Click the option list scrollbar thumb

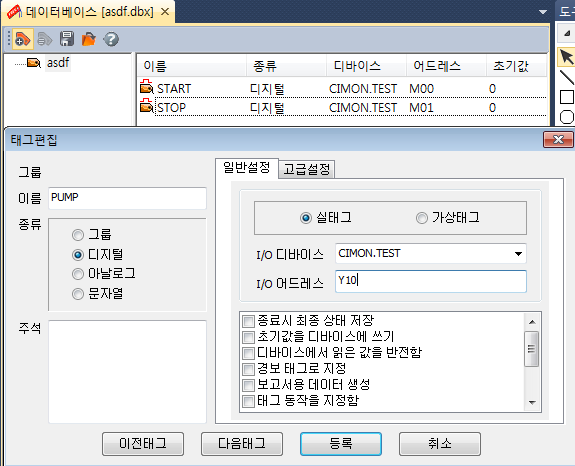tap(531, 349)
